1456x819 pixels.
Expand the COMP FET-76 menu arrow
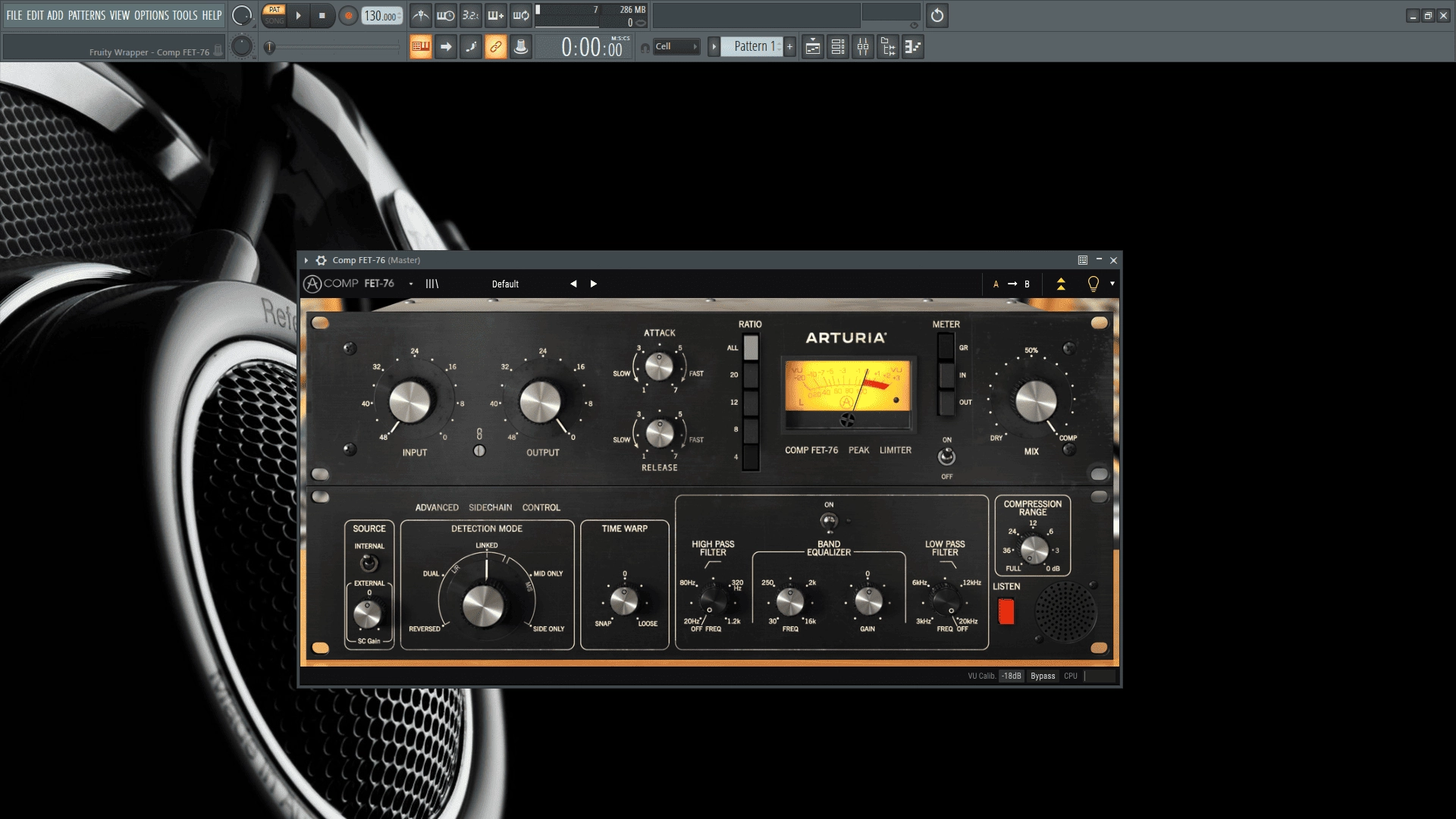click(411, 284)
